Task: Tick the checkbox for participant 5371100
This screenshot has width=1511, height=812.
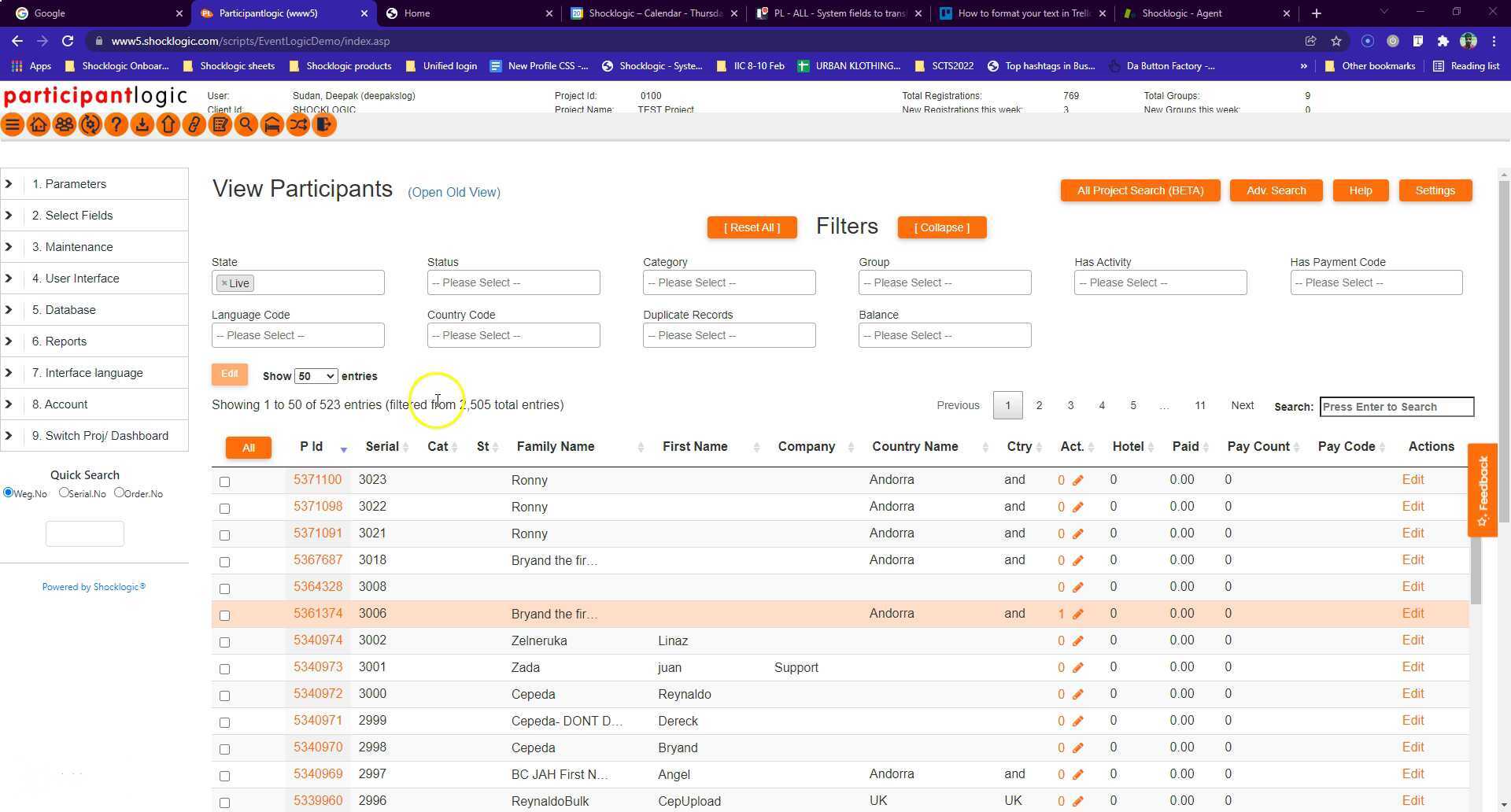Action: click(225, 482)
